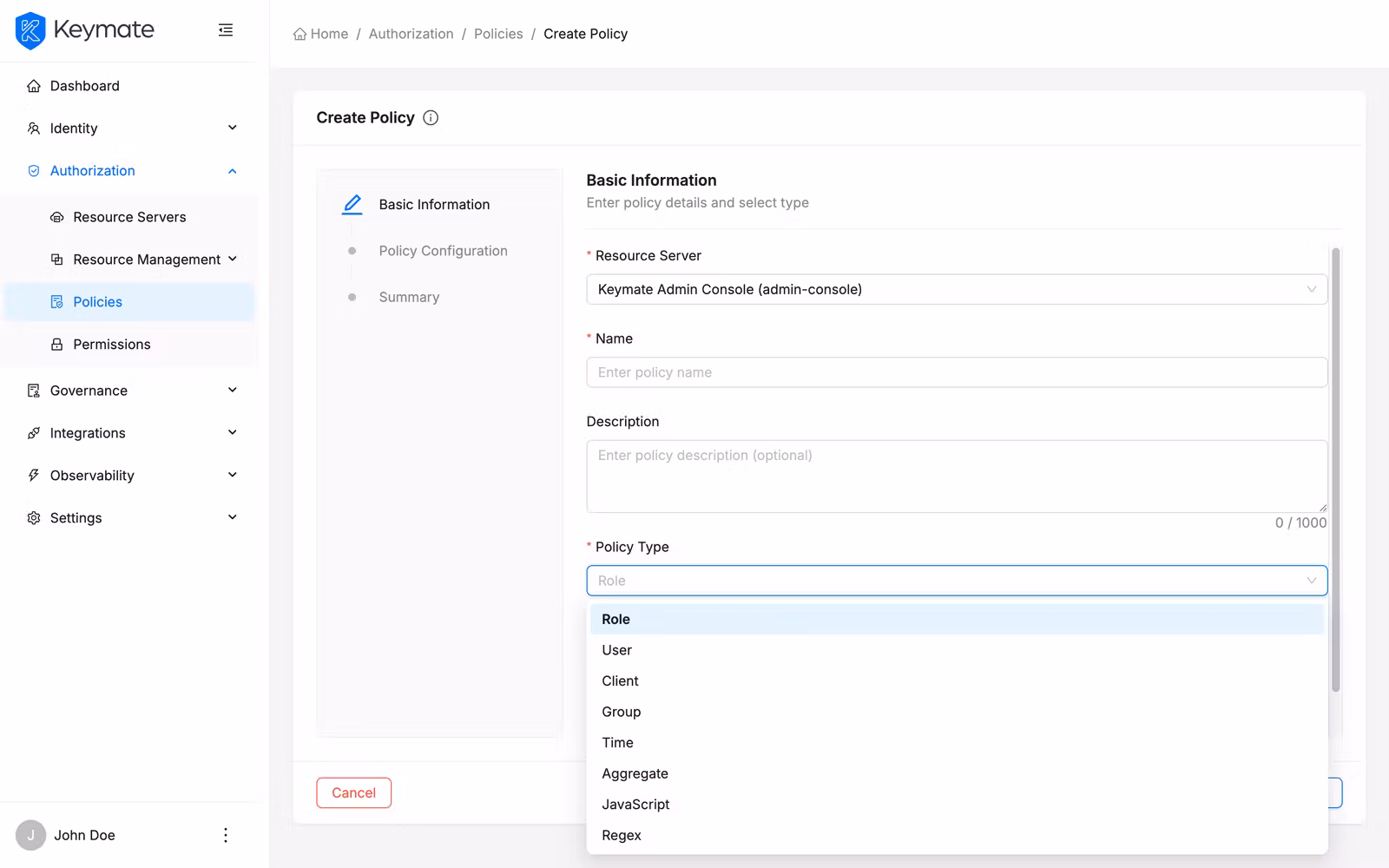The height and width of the screenshot is (868, 1389).
Task: Click the pencil icon next to Basic Information
Action: click(352, 204)
